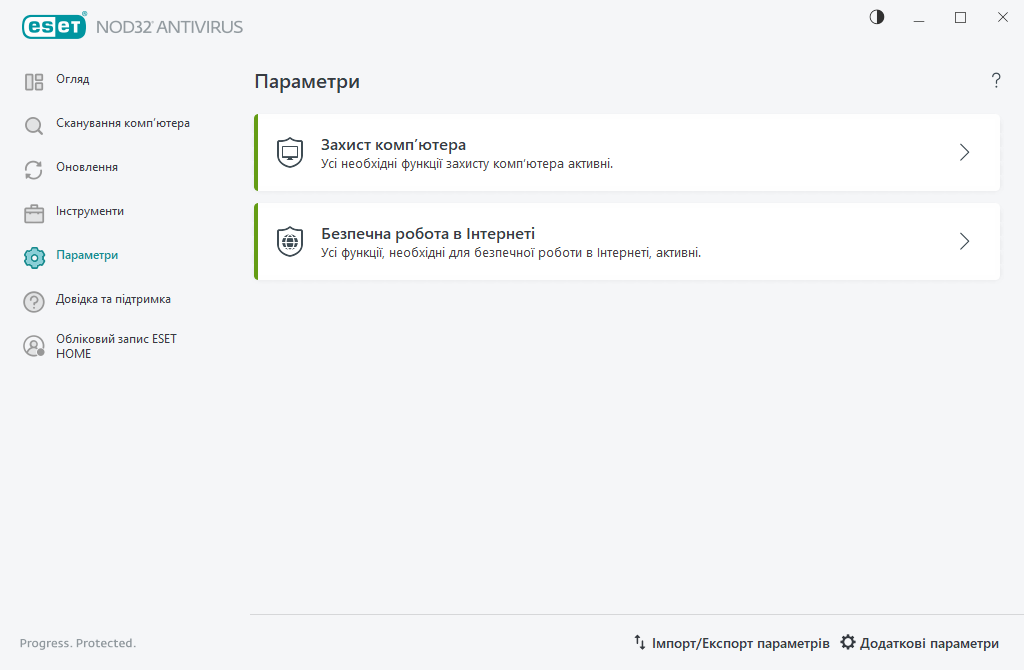The width and height of the screenshot is (1024, 670).
Task: Click the Parameters gear icon in sidebar
Action: pyautogui.click(x=34, y=258)
